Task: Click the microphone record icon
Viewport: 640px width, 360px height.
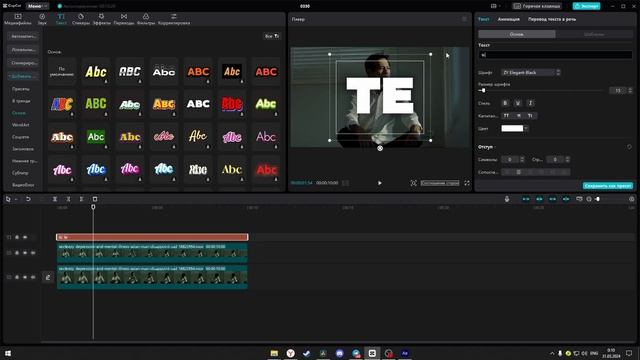Action: click(507, 199)
